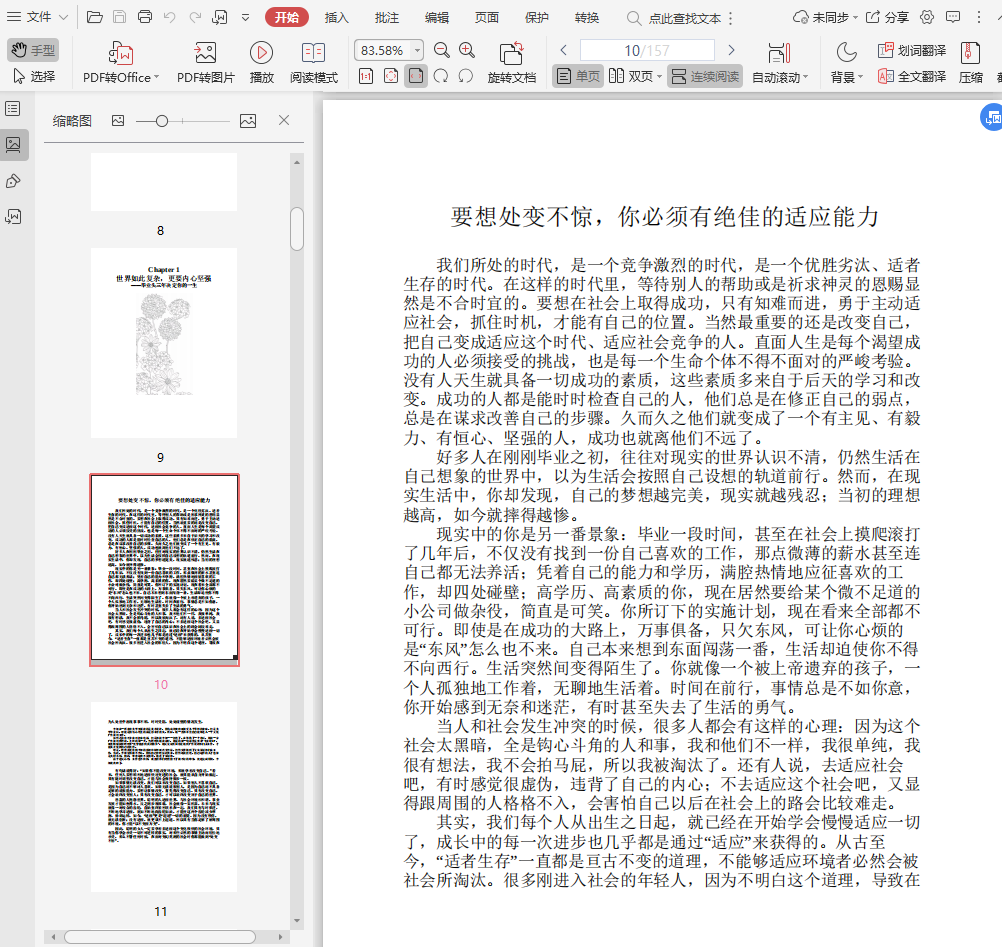Toggle 连续阅读 continuous reading mode
This screenshot has width=1002, height=947.
click(705, 76)
